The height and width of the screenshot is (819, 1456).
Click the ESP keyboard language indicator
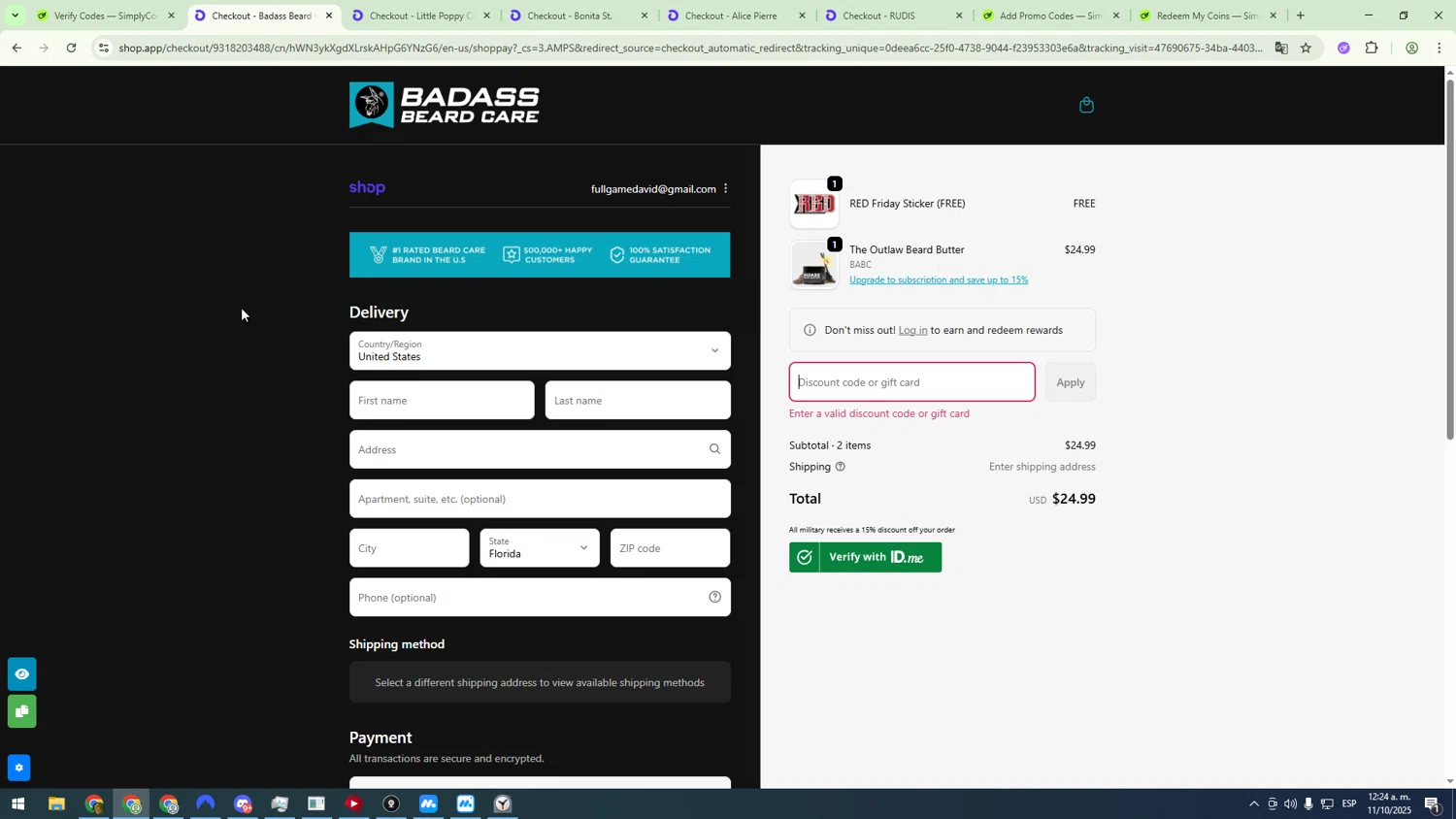click(x=1349, y=804)
